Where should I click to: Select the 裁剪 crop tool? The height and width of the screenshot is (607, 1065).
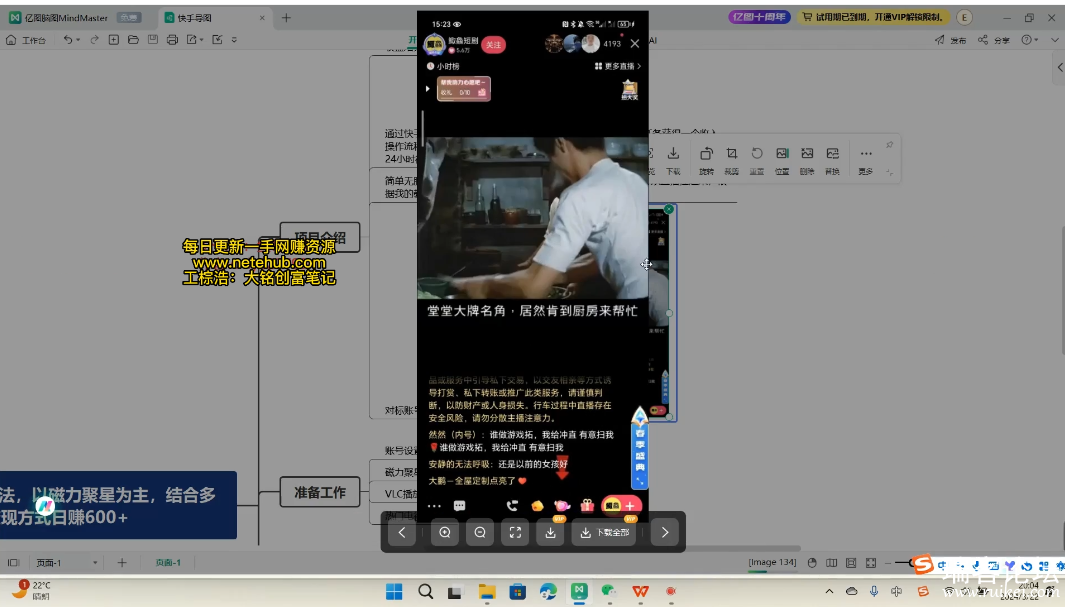pos(732,160)
